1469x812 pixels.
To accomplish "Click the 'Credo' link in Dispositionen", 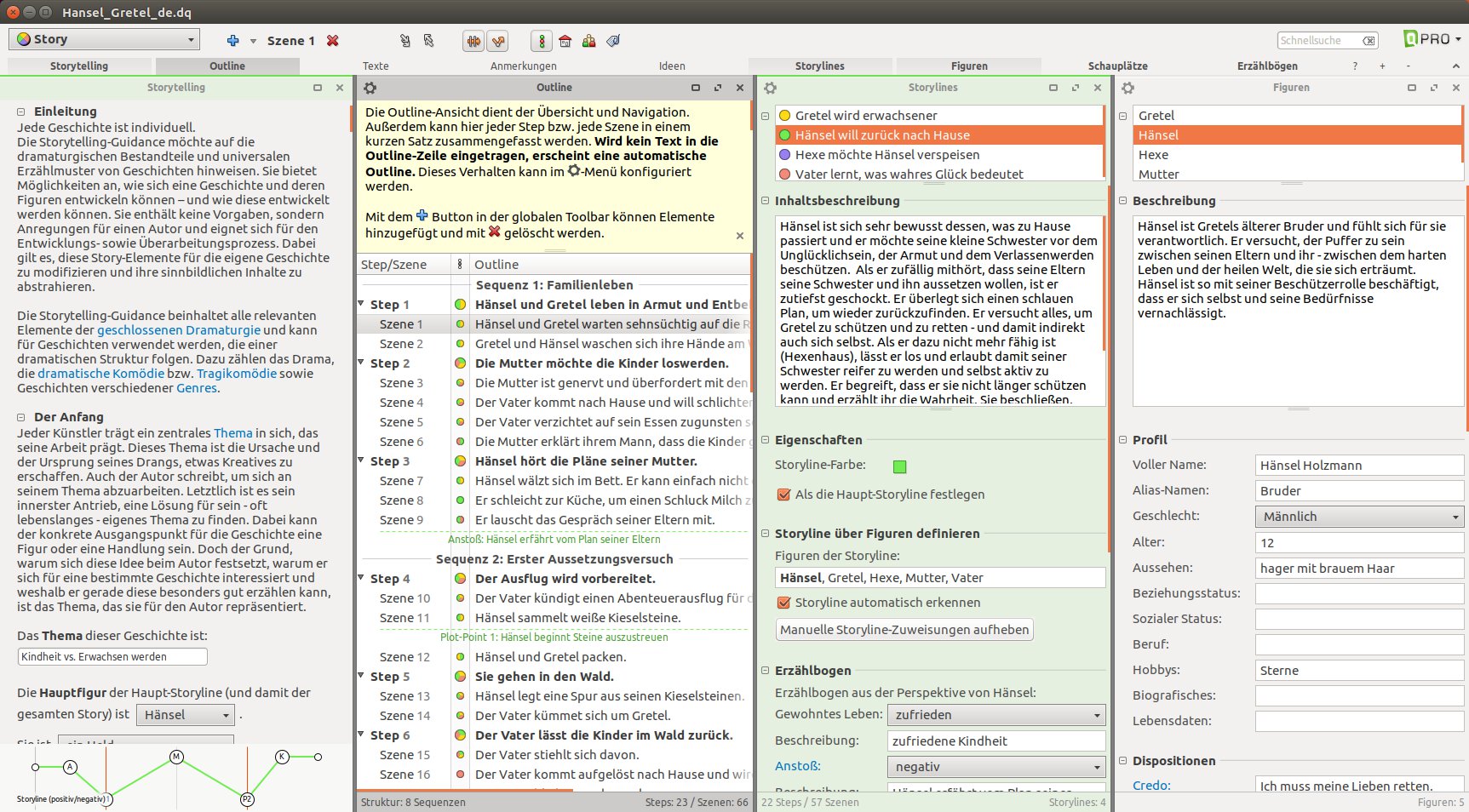I will pyautogui.click(x=1151, y=786).
